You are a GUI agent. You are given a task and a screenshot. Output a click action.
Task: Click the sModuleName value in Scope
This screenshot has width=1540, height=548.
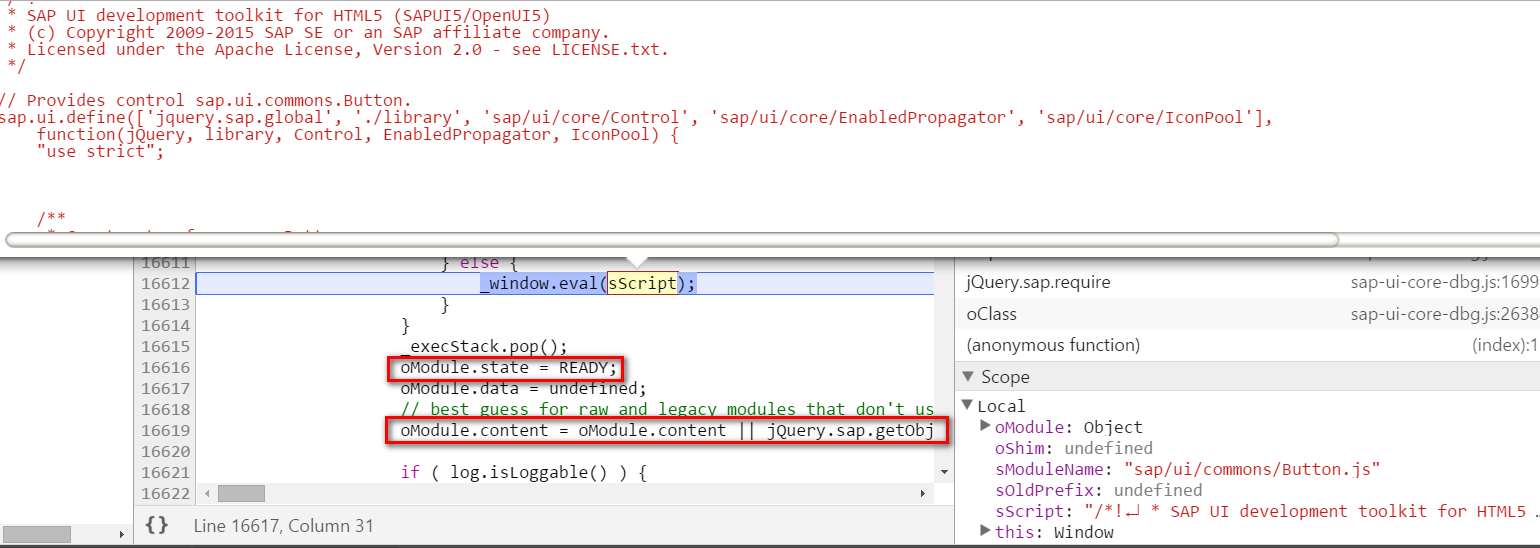(1252, 469)
